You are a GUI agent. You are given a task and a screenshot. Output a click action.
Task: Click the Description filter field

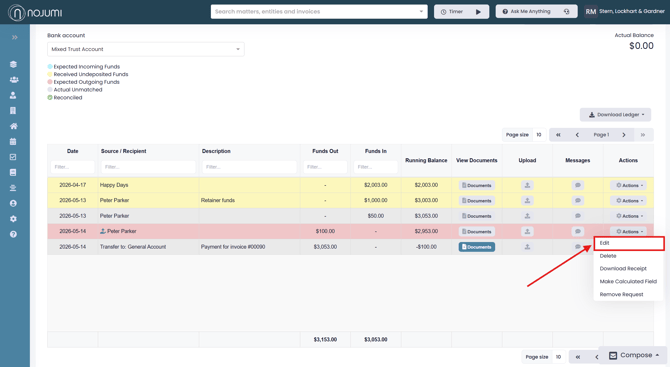(x=250, y=167)
